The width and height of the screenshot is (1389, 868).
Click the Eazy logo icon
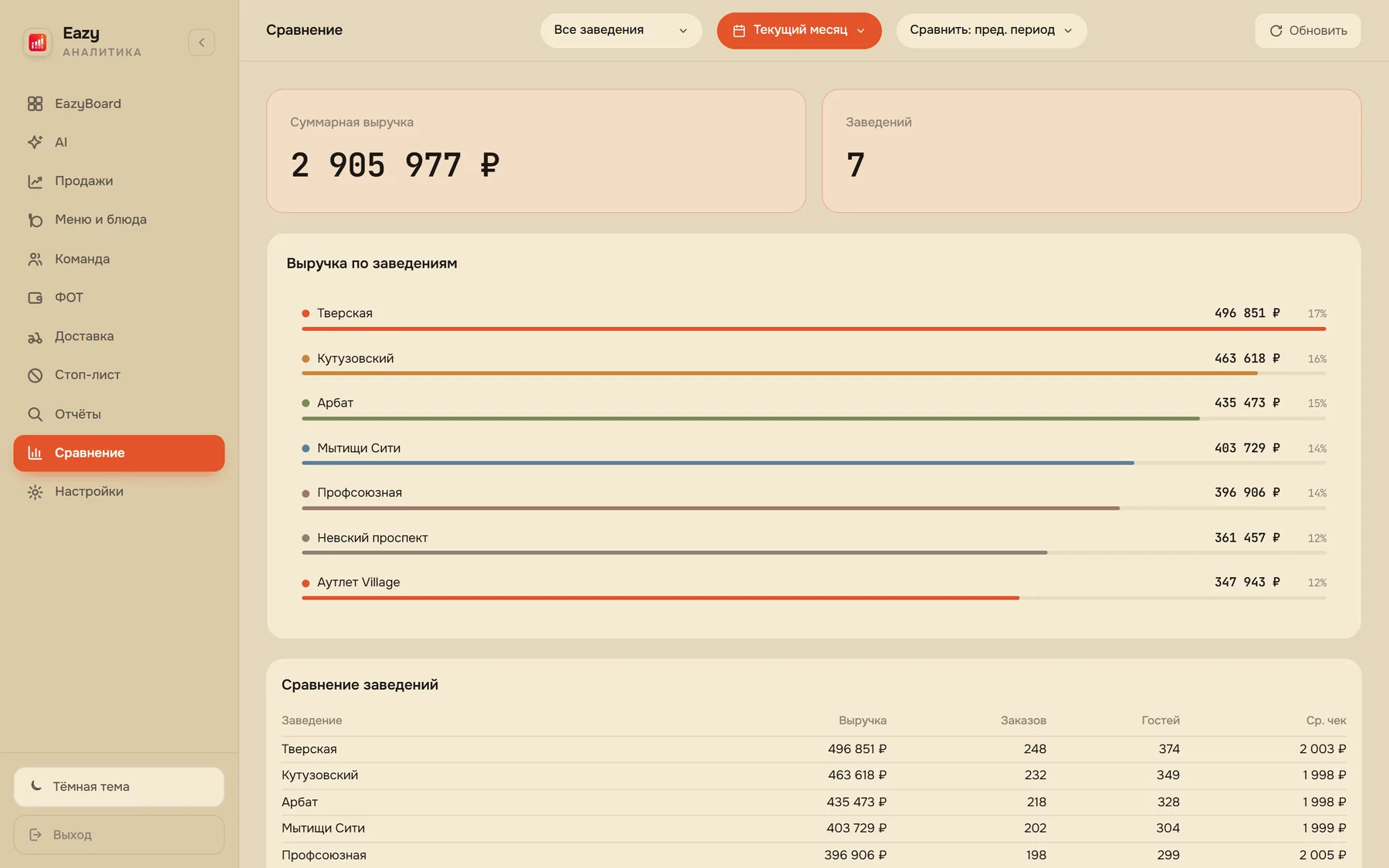[x=38, y=42]
